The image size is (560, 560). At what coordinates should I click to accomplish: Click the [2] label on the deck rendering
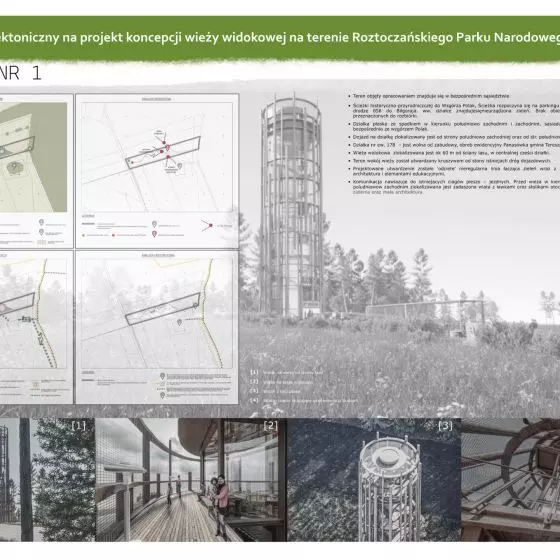(271, 425)
